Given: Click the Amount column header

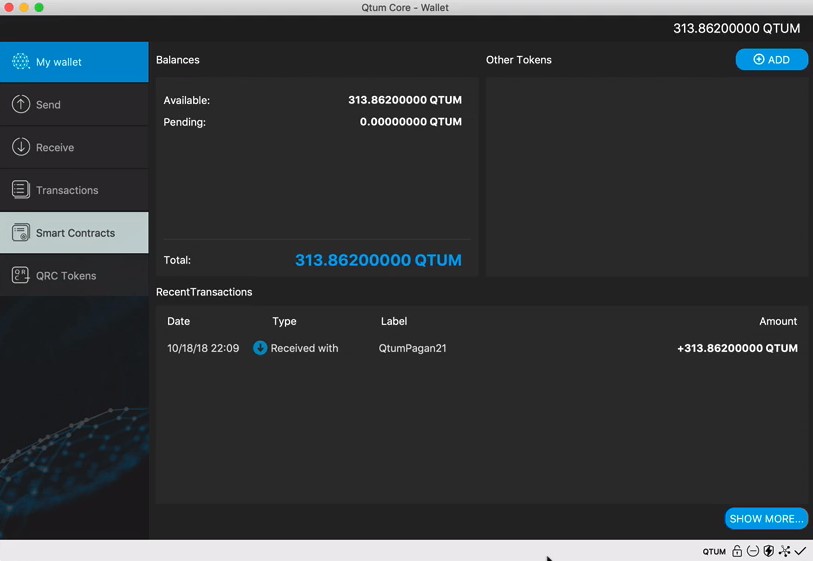Looking at the screenshot, I should [x=778, y=321].
